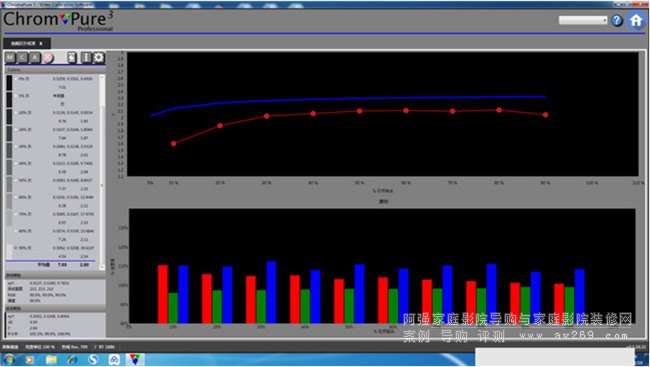Select the open grayscale module tab
This screenshot has width=650, height=367.
pos(27,44)
